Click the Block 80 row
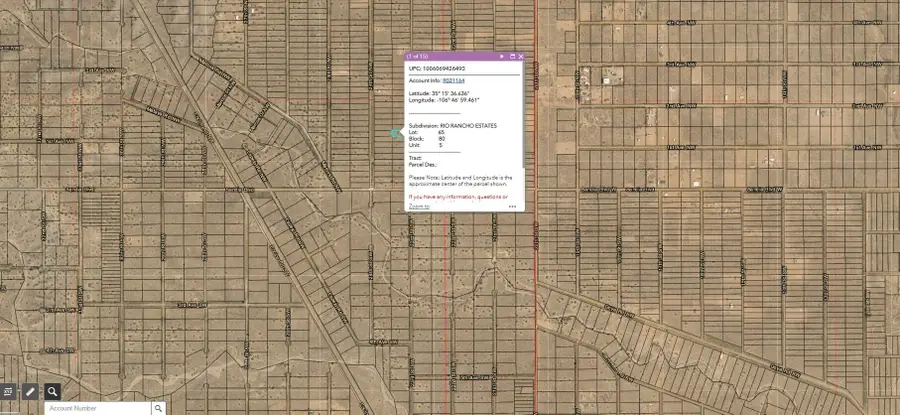900x415 pixels. [427, 138]
